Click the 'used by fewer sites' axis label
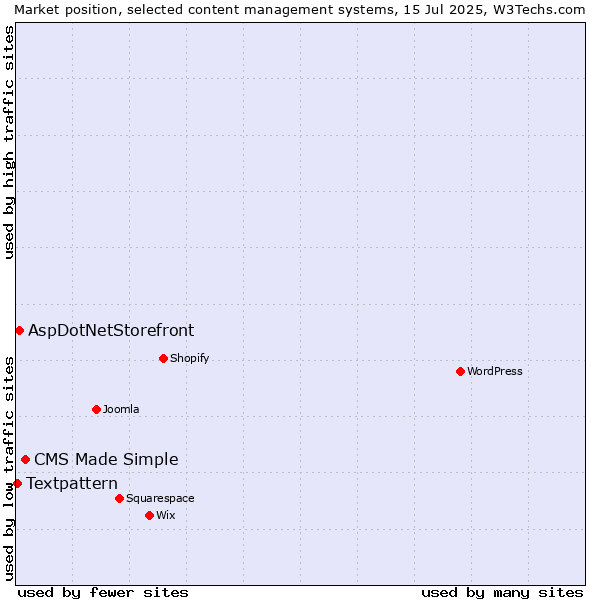 (103, 593)
